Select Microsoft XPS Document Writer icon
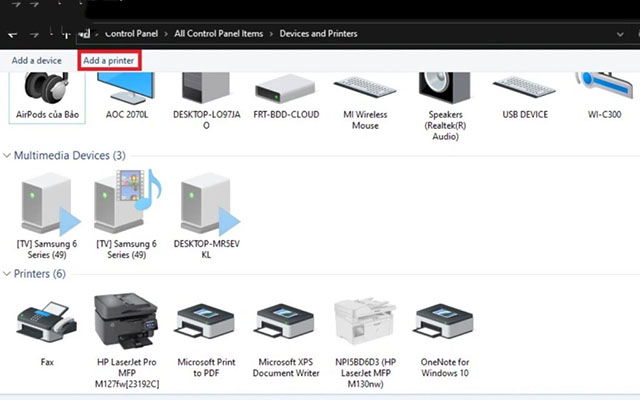This screenshot has height=400, width=640. coord(285,322)
